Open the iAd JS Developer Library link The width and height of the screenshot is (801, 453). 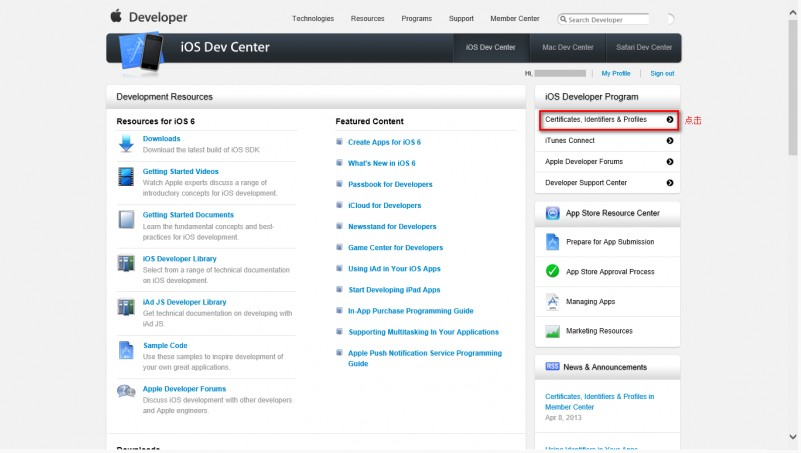[184, 302]
